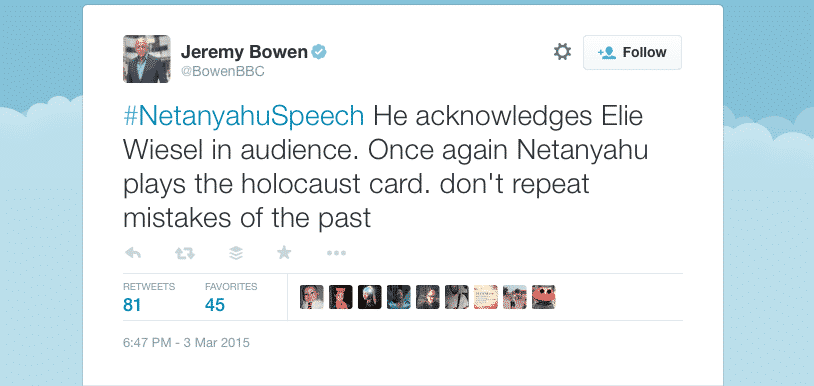View the 81 retweets list
Image resolution: width=814 pixels, height=386 pixels.
pyautogui.click(x=149, y=297)
